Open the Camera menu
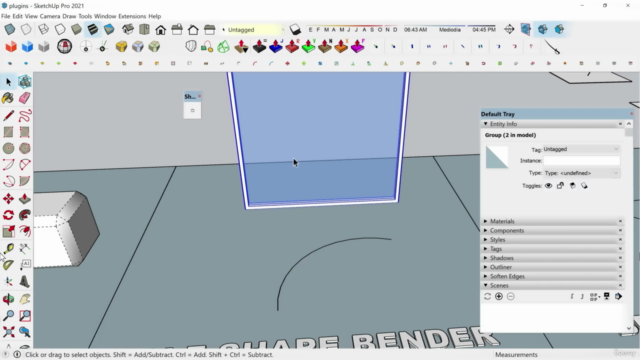The height and width of the screenshot is (360, 640). 50,16
